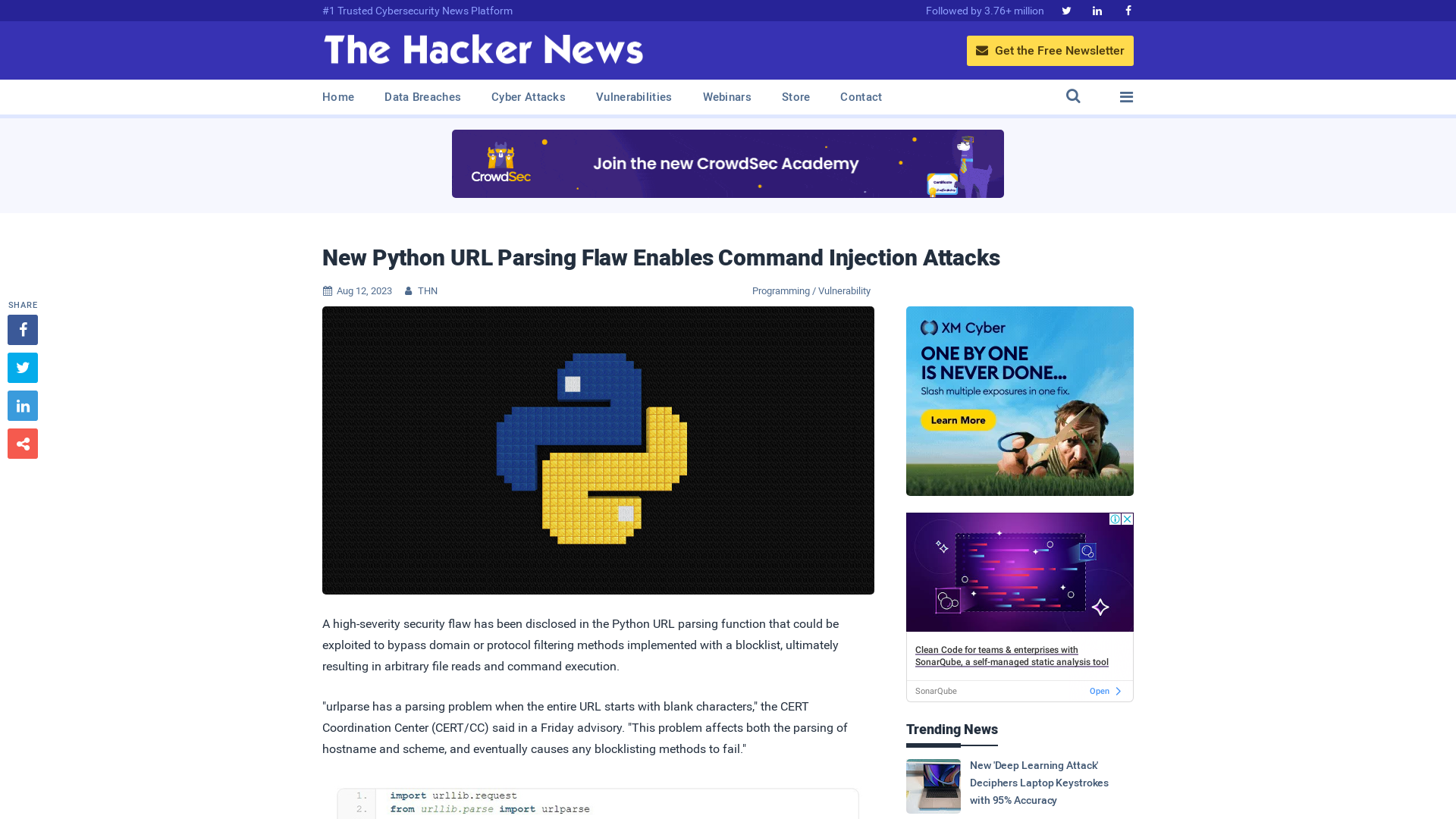
Task: Click the Twitter social icon in header
Action: click(x=1066, y=10)
